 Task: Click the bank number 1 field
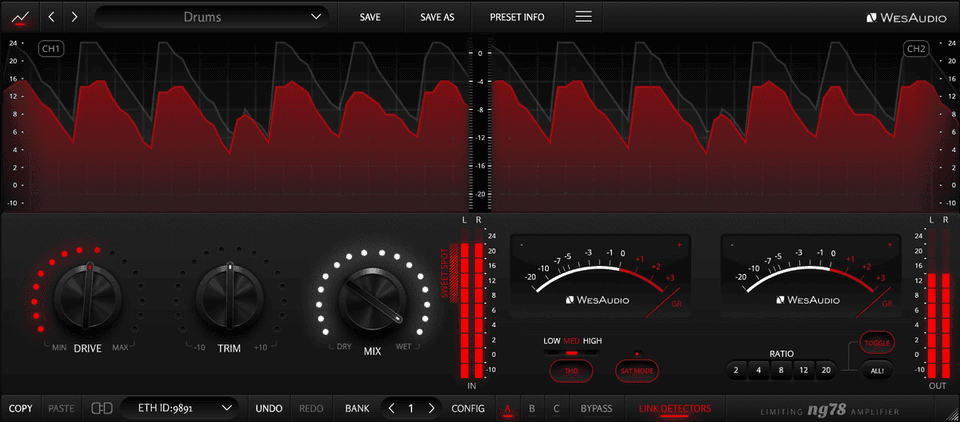411,408
